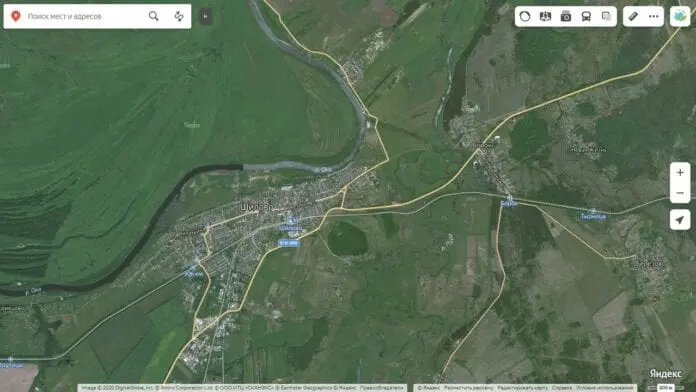Open the bookmarks layers icon
This screenshot has width=696, height=392.
pyautogui.click(x=606, y=16)
